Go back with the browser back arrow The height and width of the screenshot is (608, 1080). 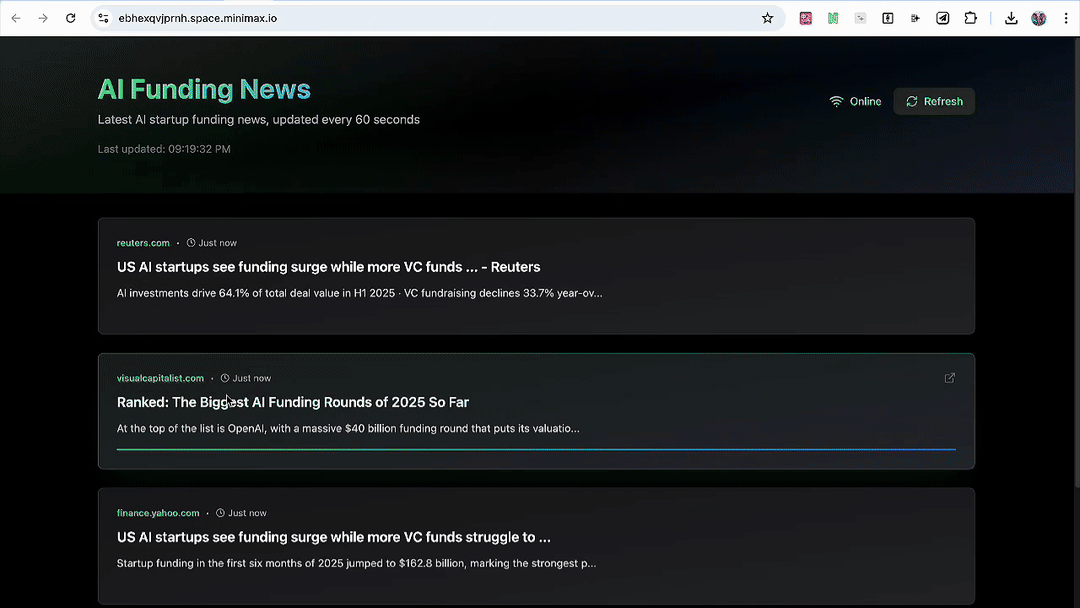tap(16, 18)
